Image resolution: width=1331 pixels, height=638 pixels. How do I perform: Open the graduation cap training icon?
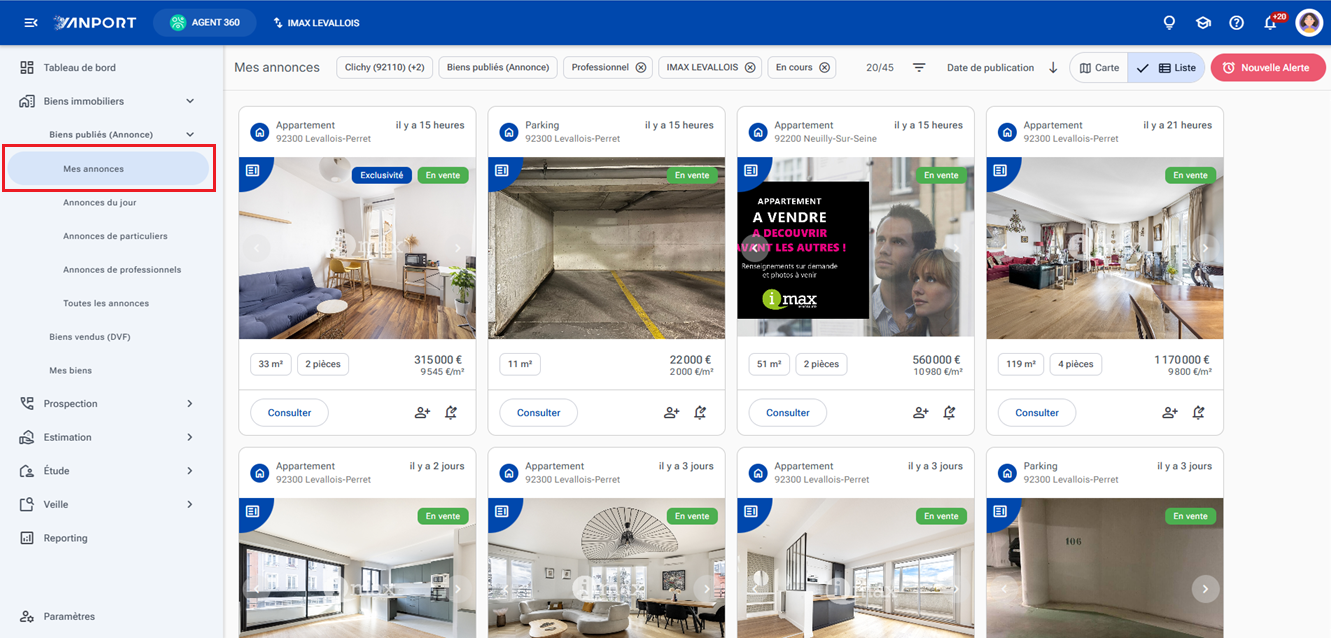point(1203,22)
